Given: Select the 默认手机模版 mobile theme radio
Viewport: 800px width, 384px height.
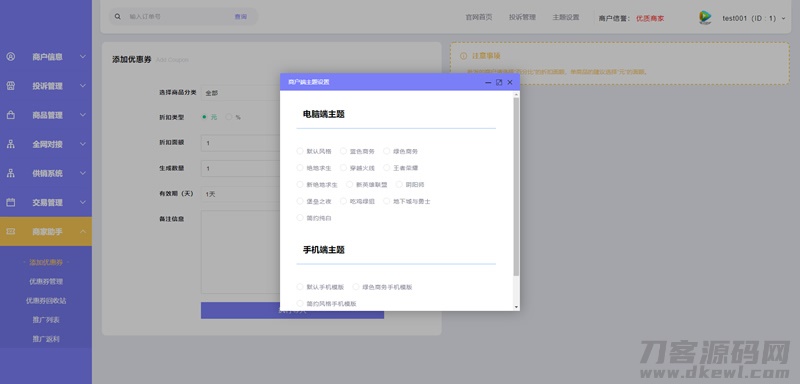Looking at the screenshot, I should coord(300,287).
